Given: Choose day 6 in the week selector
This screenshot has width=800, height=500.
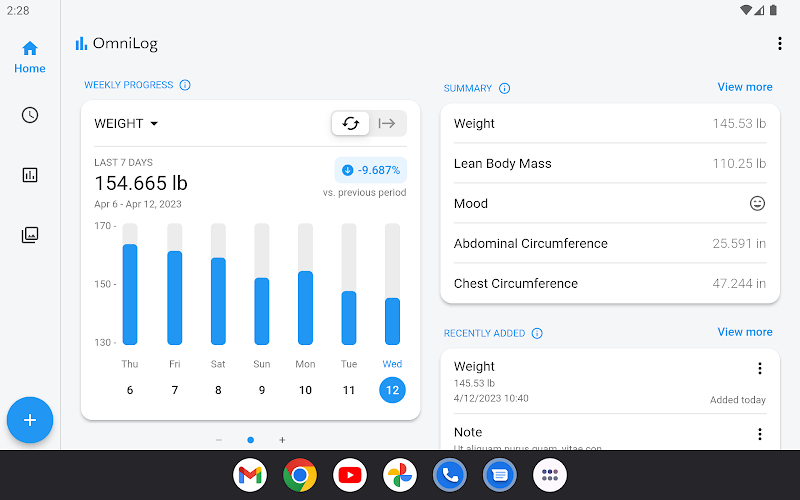Looking at the screenshot, I should coord(130,390).
